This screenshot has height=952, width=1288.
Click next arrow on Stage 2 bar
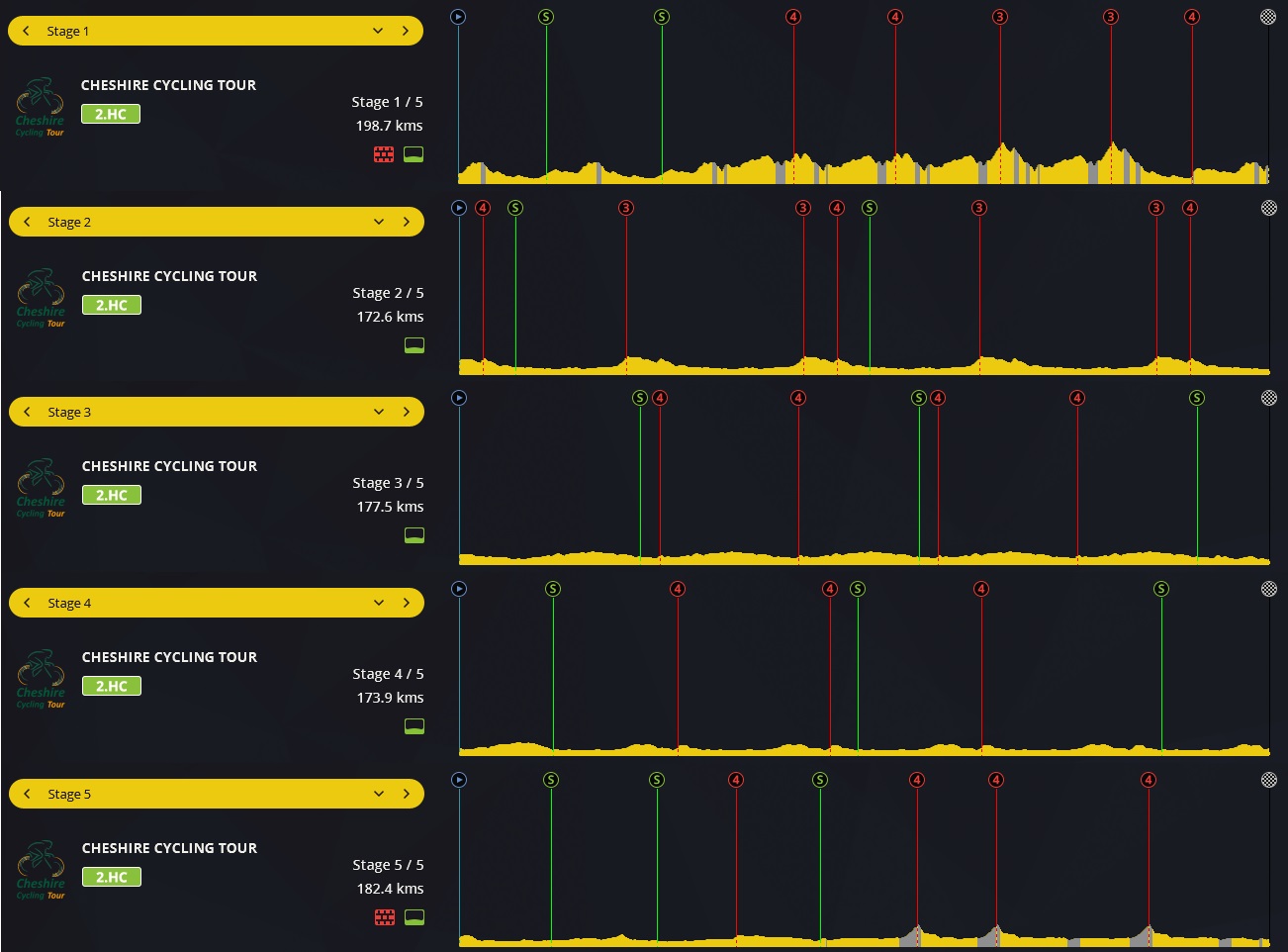click(x=407, y=222)
